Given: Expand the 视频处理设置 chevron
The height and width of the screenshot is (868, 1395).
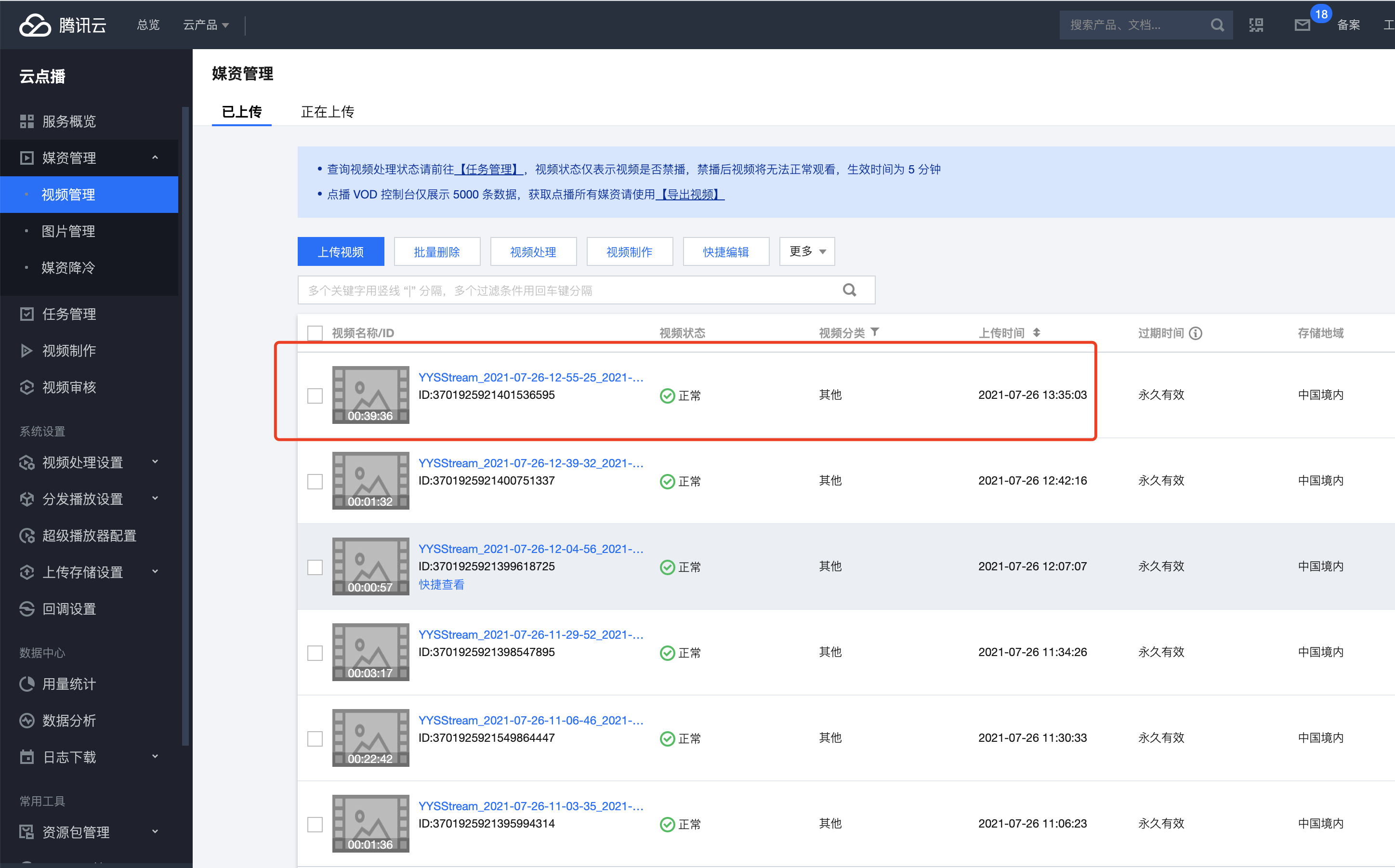Looking at the screenshot, I should pos(155,461).
